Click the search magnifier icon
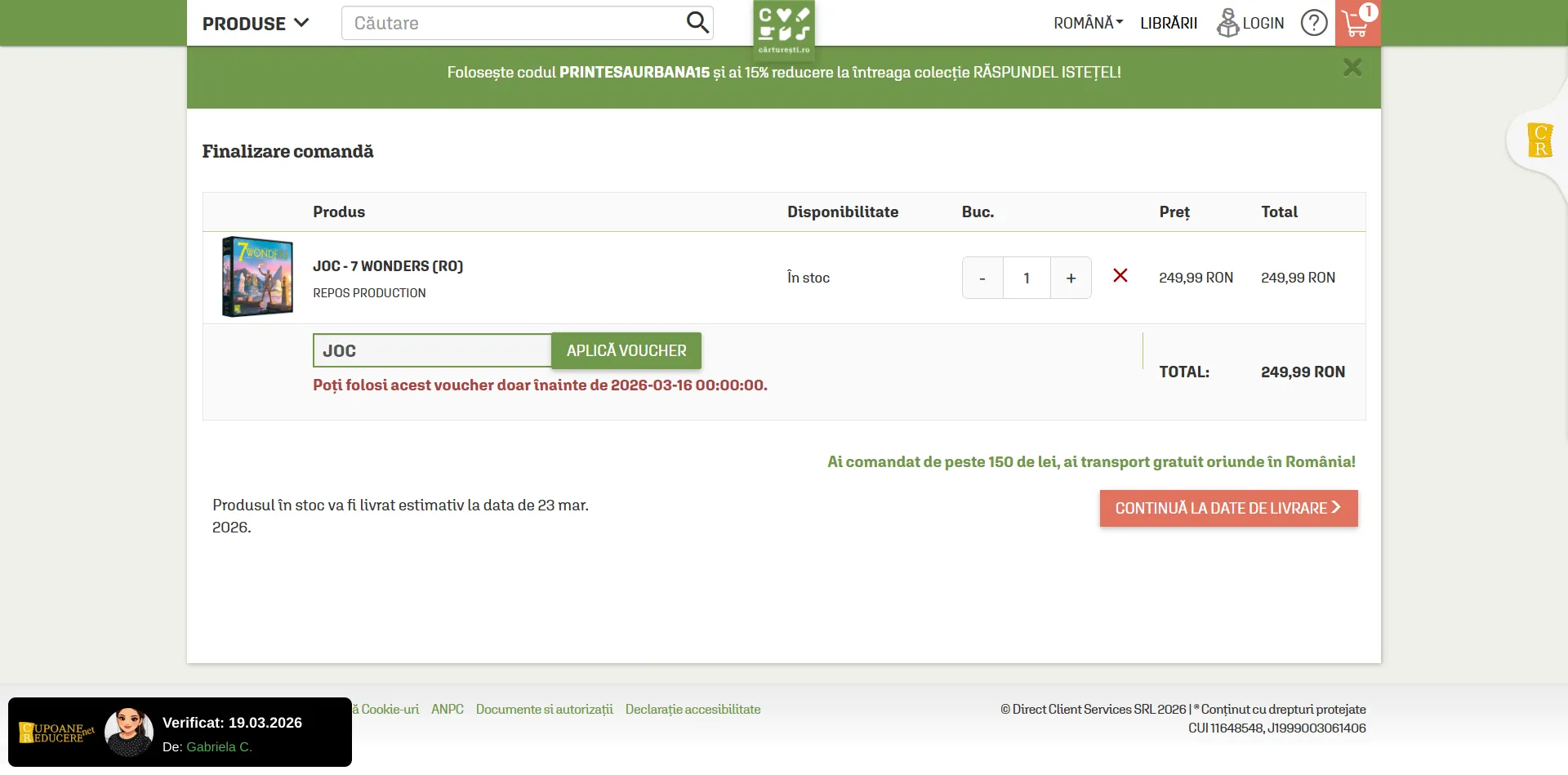Viewport: 1568px width, 775px height. tap(697, 22)
